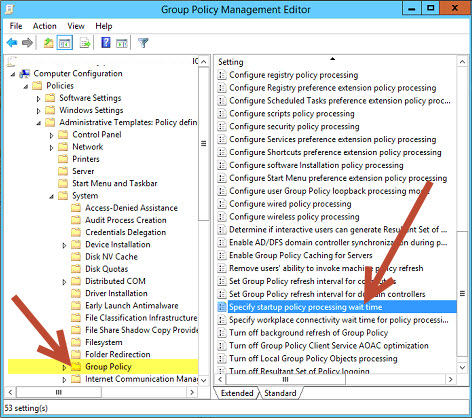The width and height of the screenshot is (472, 418).
Task: Click the Back arrow toolbar icon
Action: pyautogui.click(x=12, y=43)
